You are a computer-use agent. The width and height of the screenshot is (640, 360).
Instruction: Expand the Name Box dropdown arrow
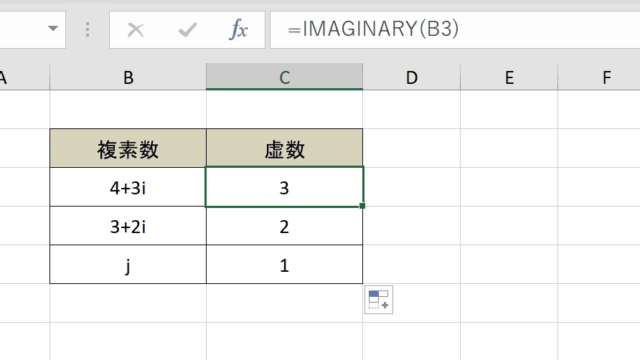pyautogui.click(x=53, y=29)
